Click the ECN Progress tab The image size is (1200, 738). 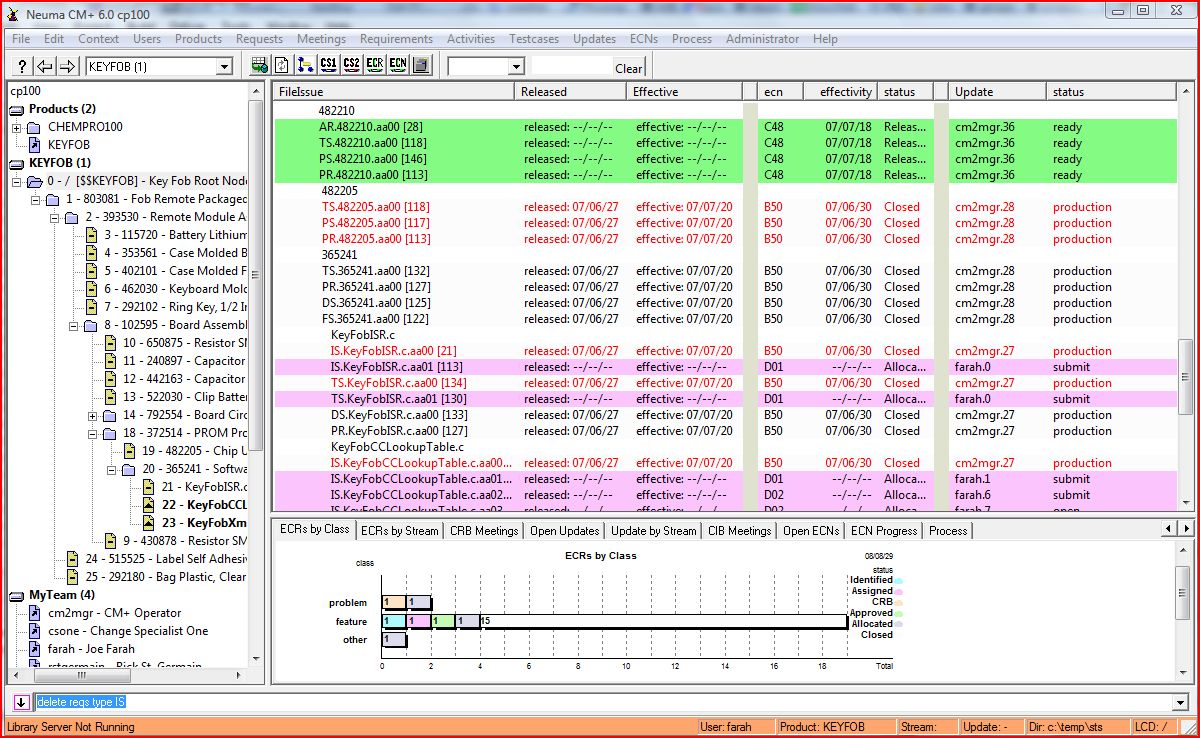point(883,531)
